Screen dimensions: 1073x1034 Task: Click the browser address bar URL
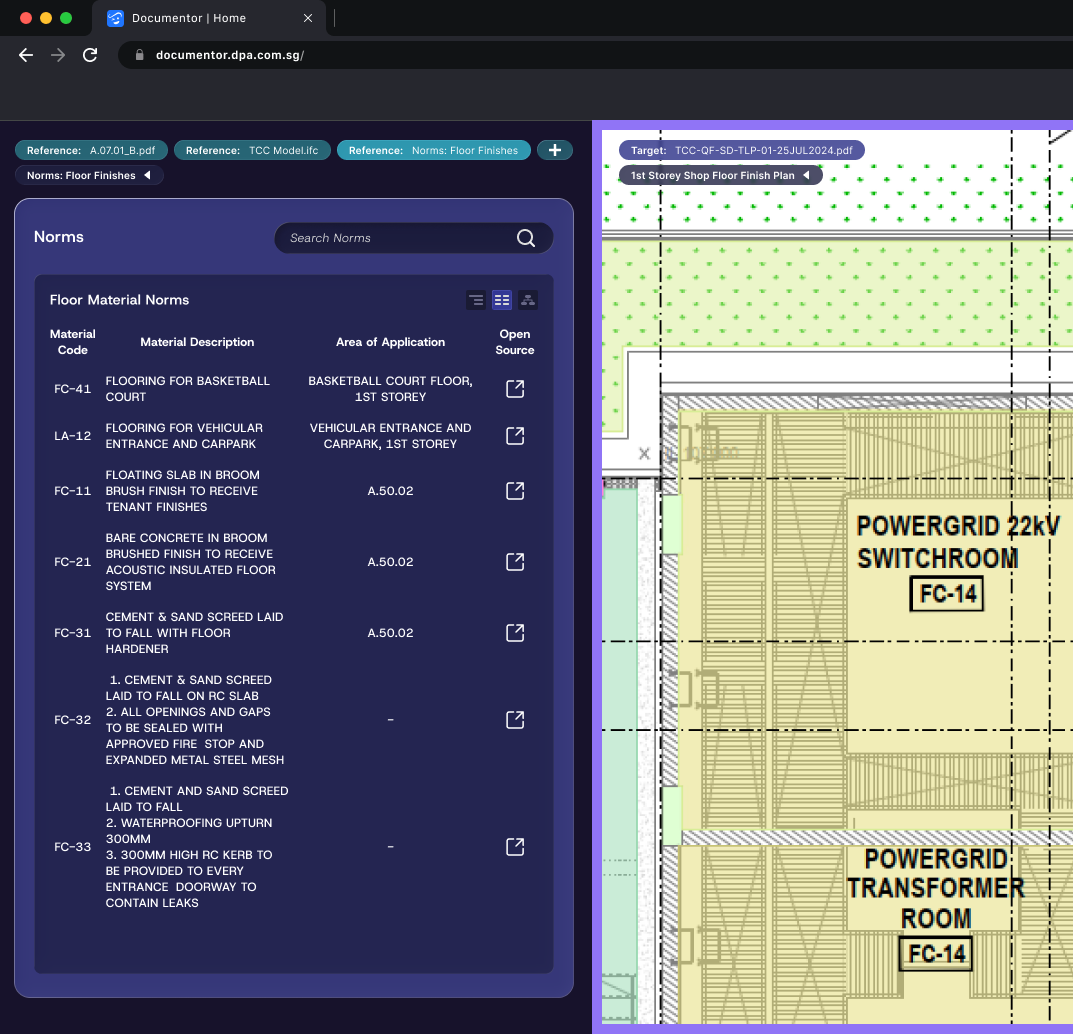[x=230, y=55]
